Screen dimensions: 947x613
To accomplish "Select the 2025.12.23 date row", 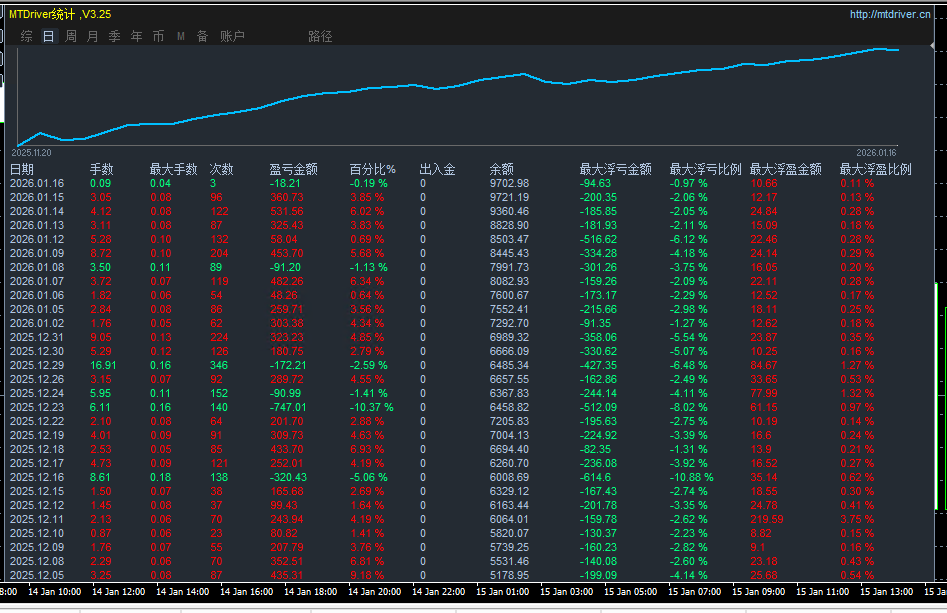I will tap(37, 408).
